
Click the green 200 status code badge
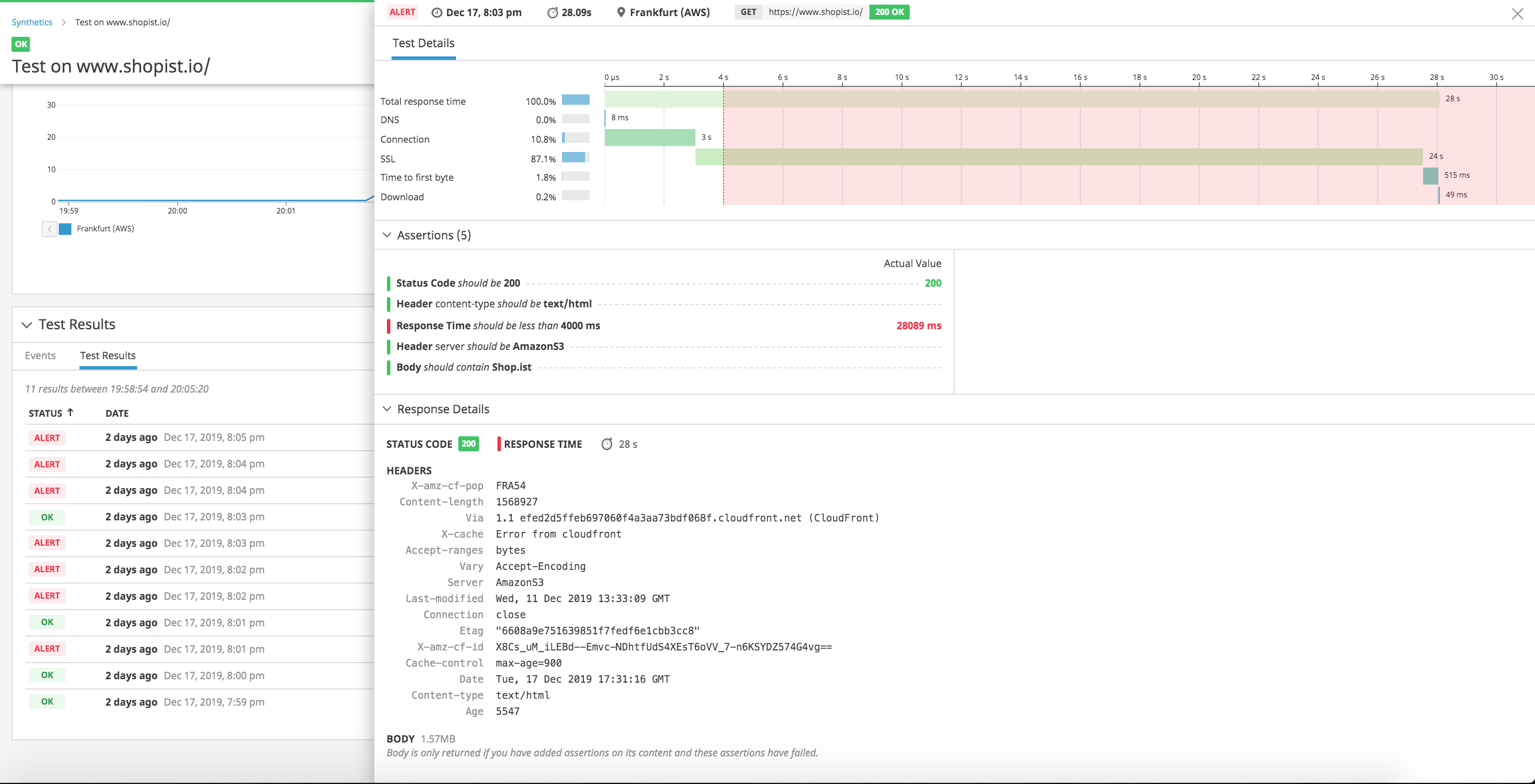pyautogui.click(x=468, y=444)
